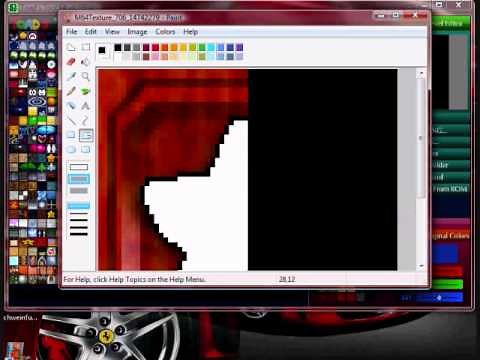480x360 pixels.
Task: Pick the cyan palette color
Action: tap(211, 47)
